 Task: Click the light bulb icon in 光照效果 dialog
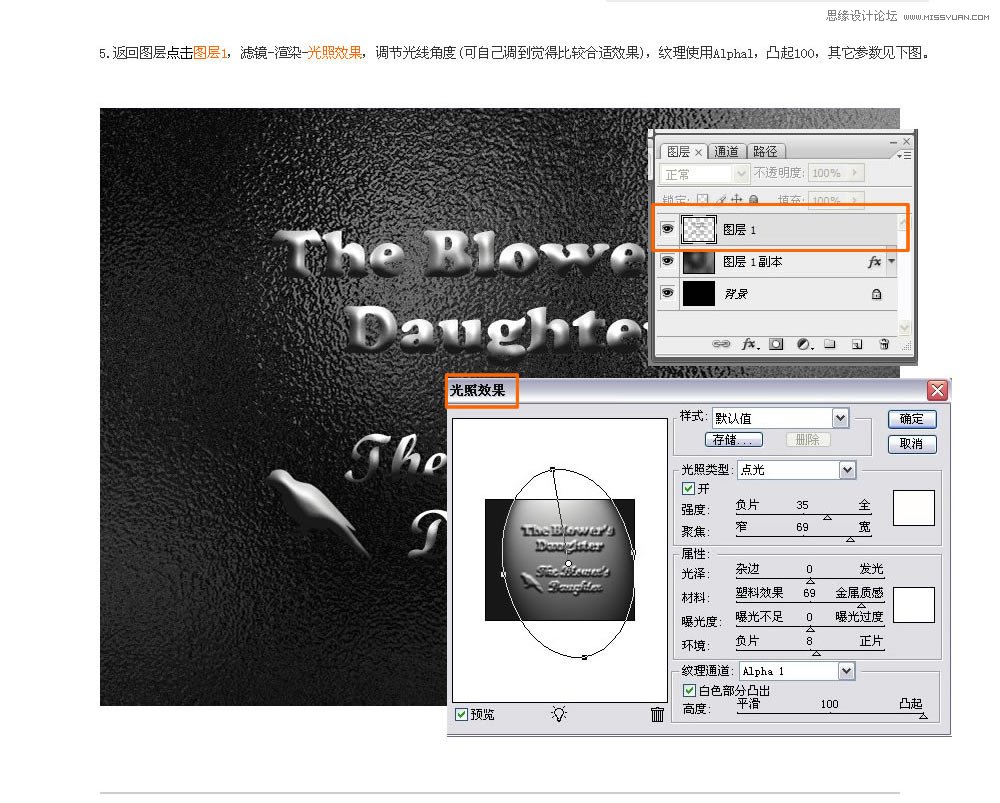click(x=559, y=714)
